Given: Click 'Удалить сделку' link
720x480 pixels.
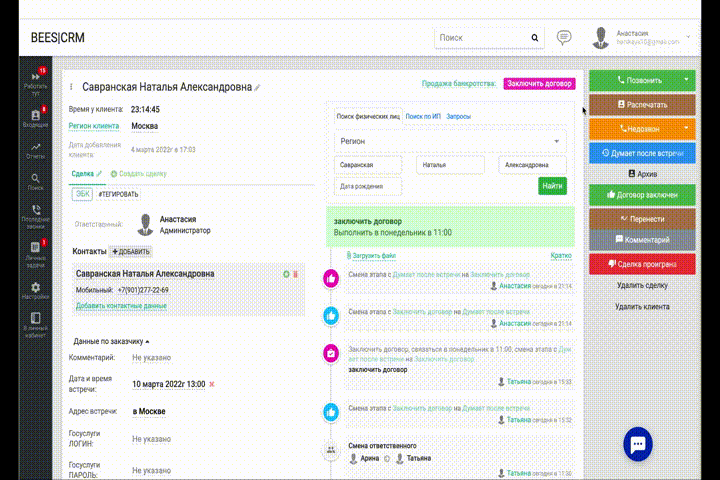Looking at the screenshot, I should point(642,285).
